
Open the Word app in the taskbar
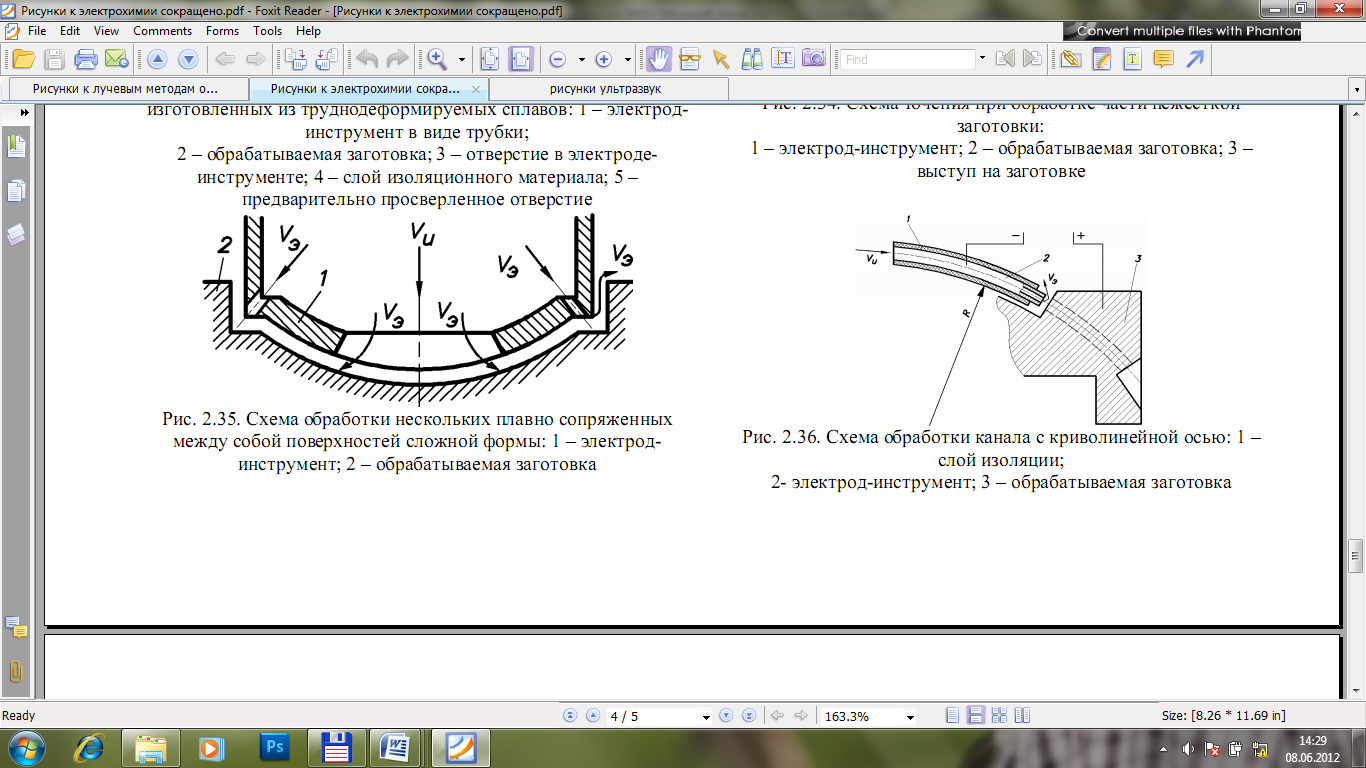[x=396, y=748]
